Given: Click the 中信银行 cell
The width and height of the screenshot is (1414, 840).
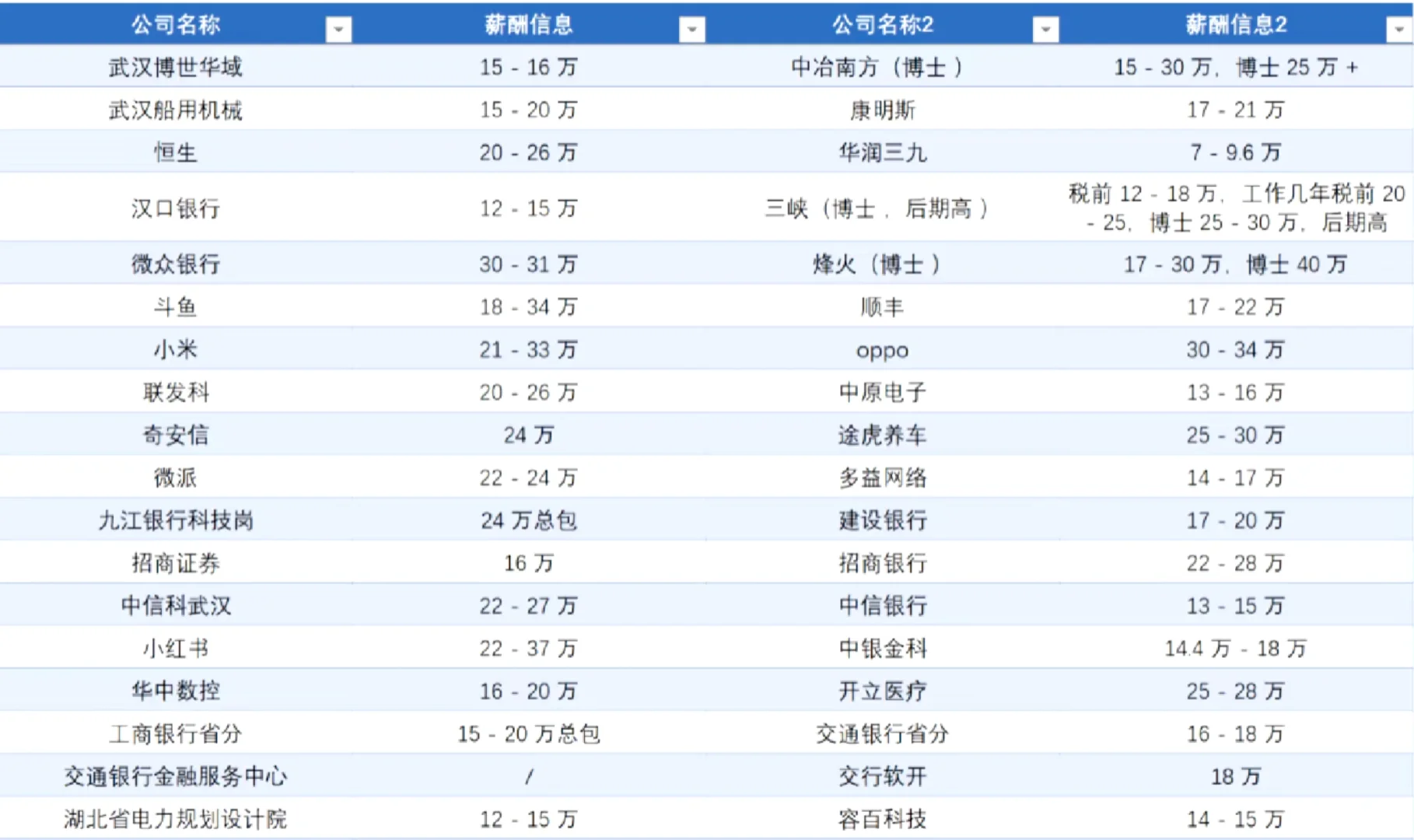Looking at the screenshot, I should point(883,606).
